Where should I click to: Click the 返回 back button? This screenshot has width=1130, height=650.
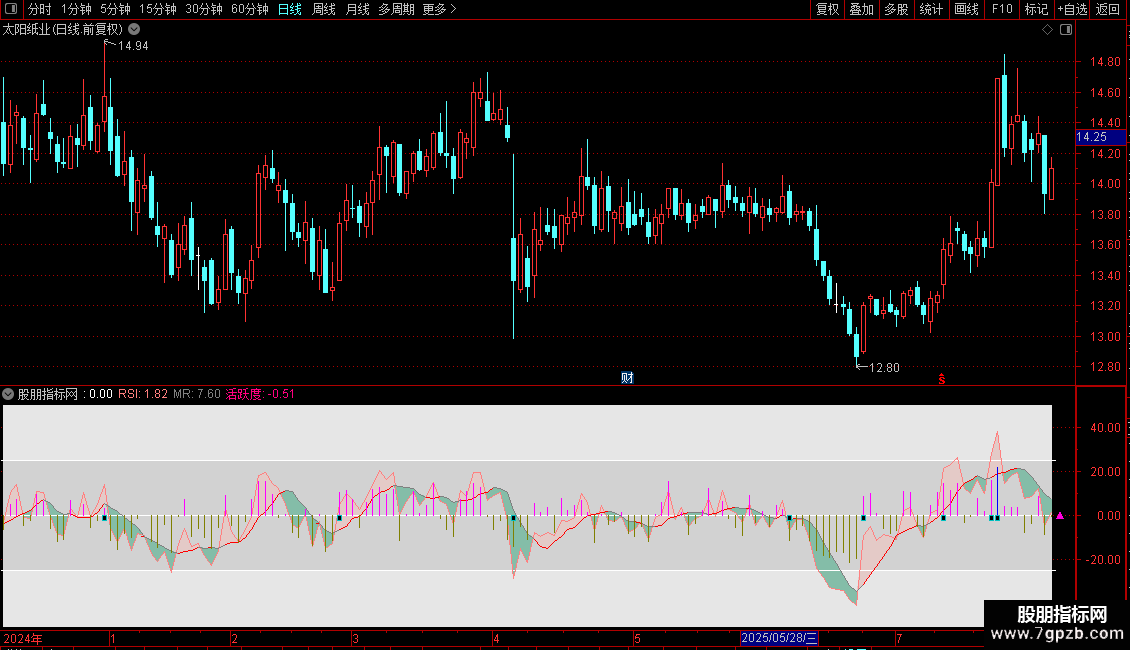point(1108,9)
